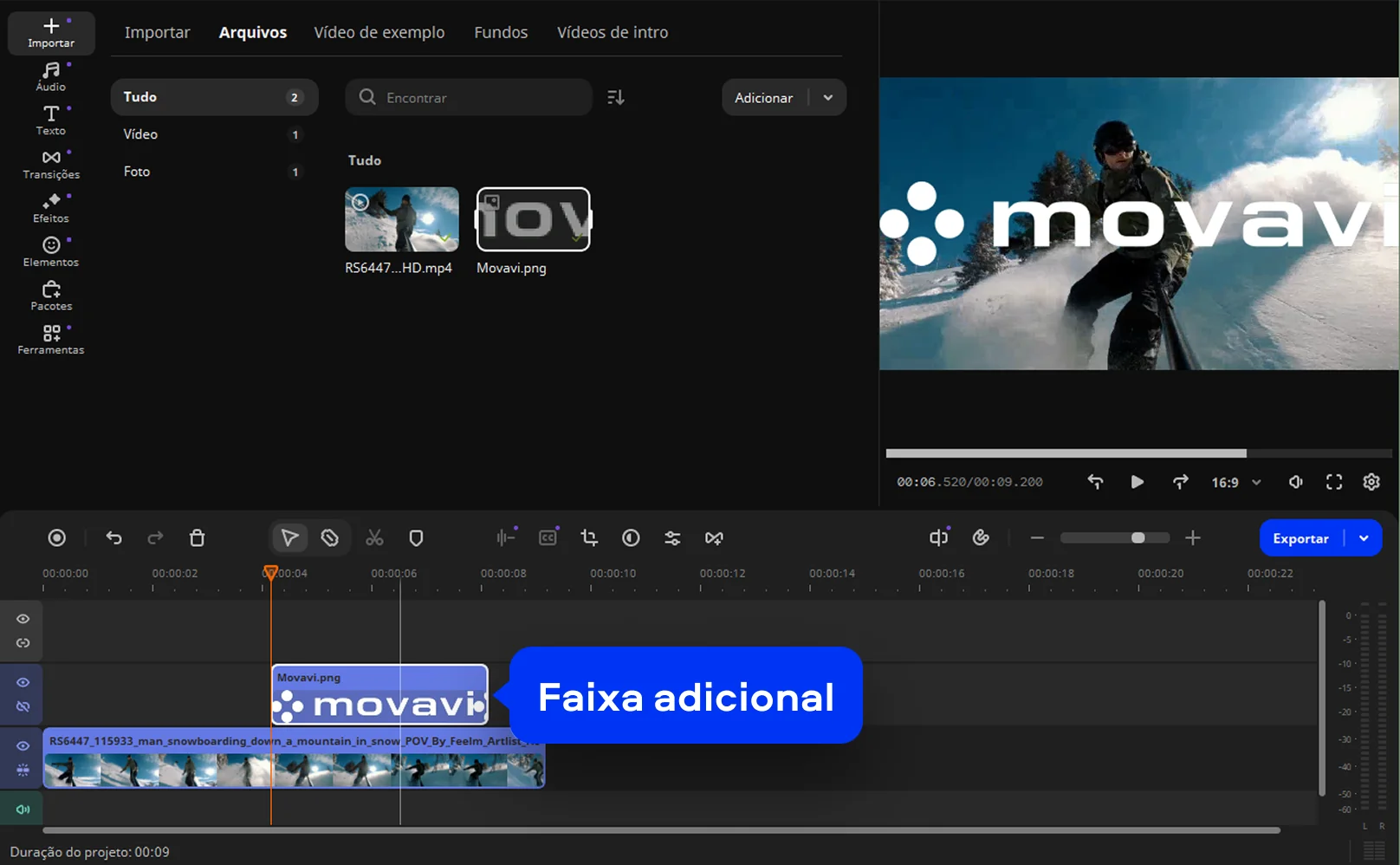Viewport: 1400px width, 865px height.
Task: Activate the selection arrow tool
Action: click(x=289, y=538)
